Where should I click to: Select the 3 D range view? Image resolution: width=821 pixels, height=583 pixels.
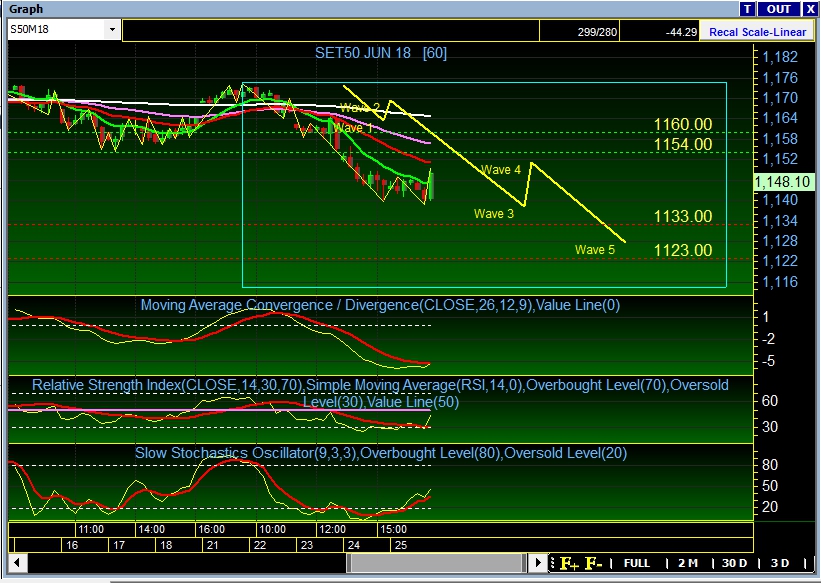(780, 564)
